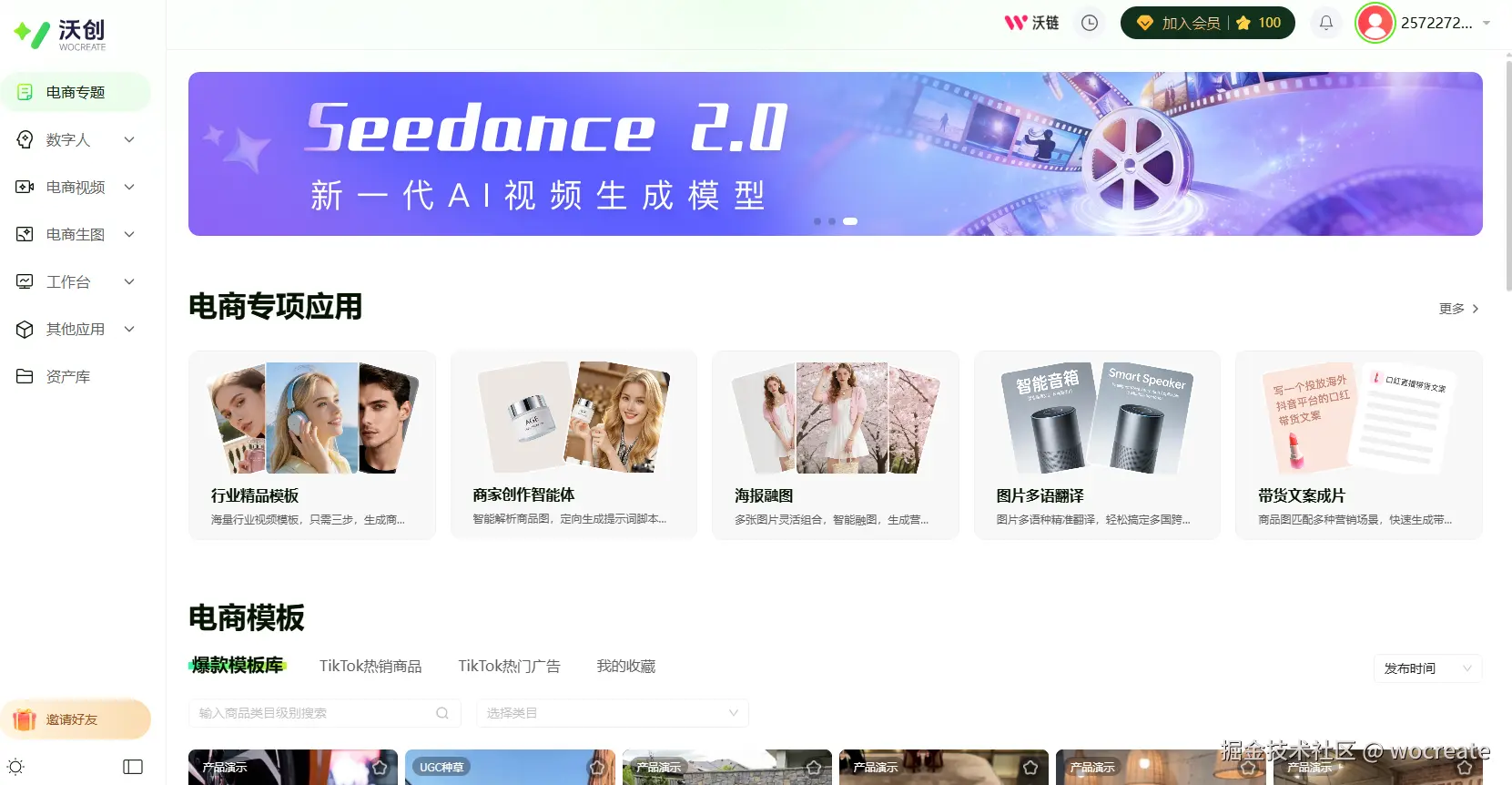Favorite the fourth template's star icon
This screenshot has height=785, width=1512.
(1030, 768)
